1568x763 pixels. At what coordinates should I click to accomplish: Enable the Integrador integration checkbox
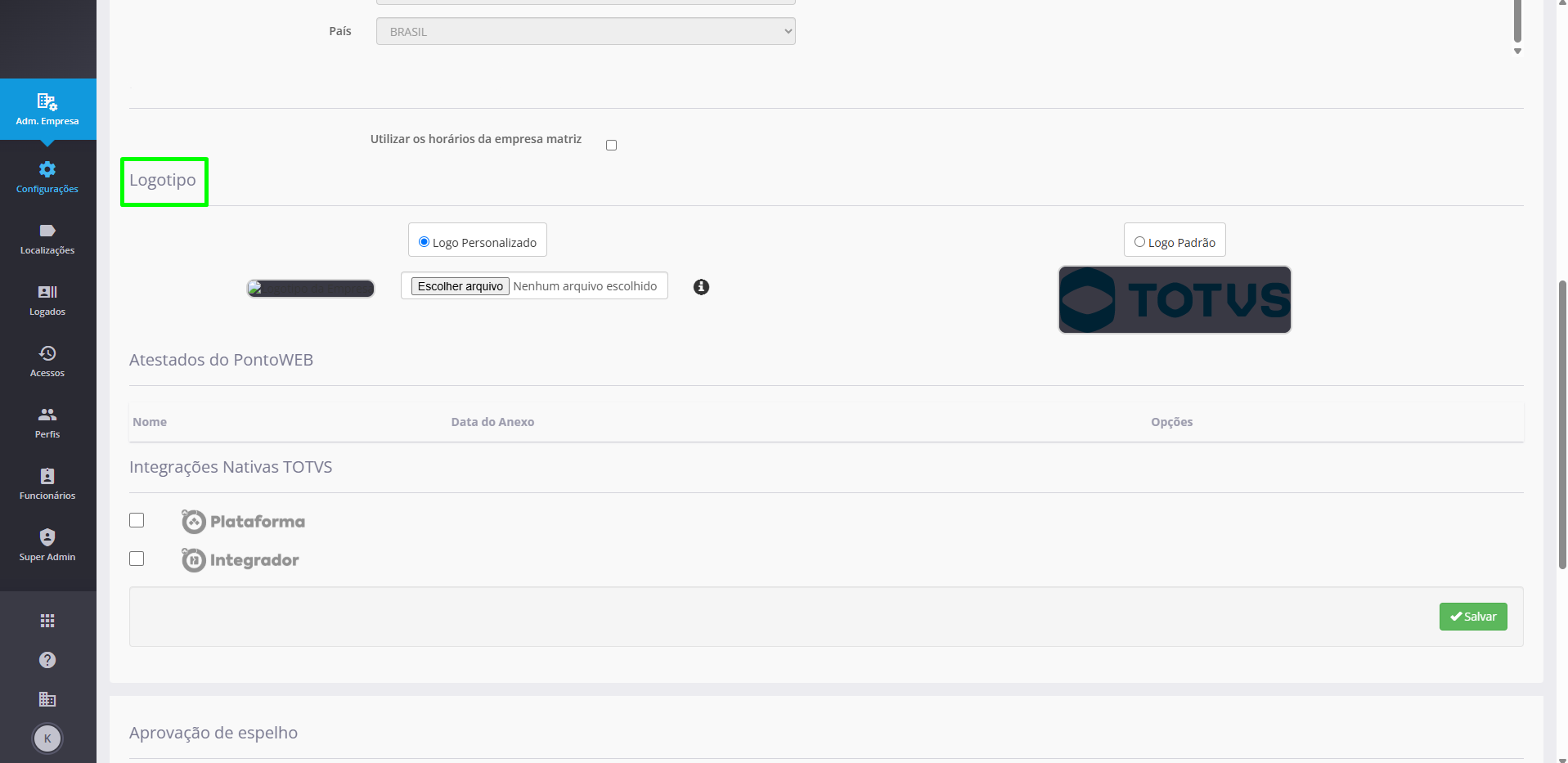tap(137, 559)
